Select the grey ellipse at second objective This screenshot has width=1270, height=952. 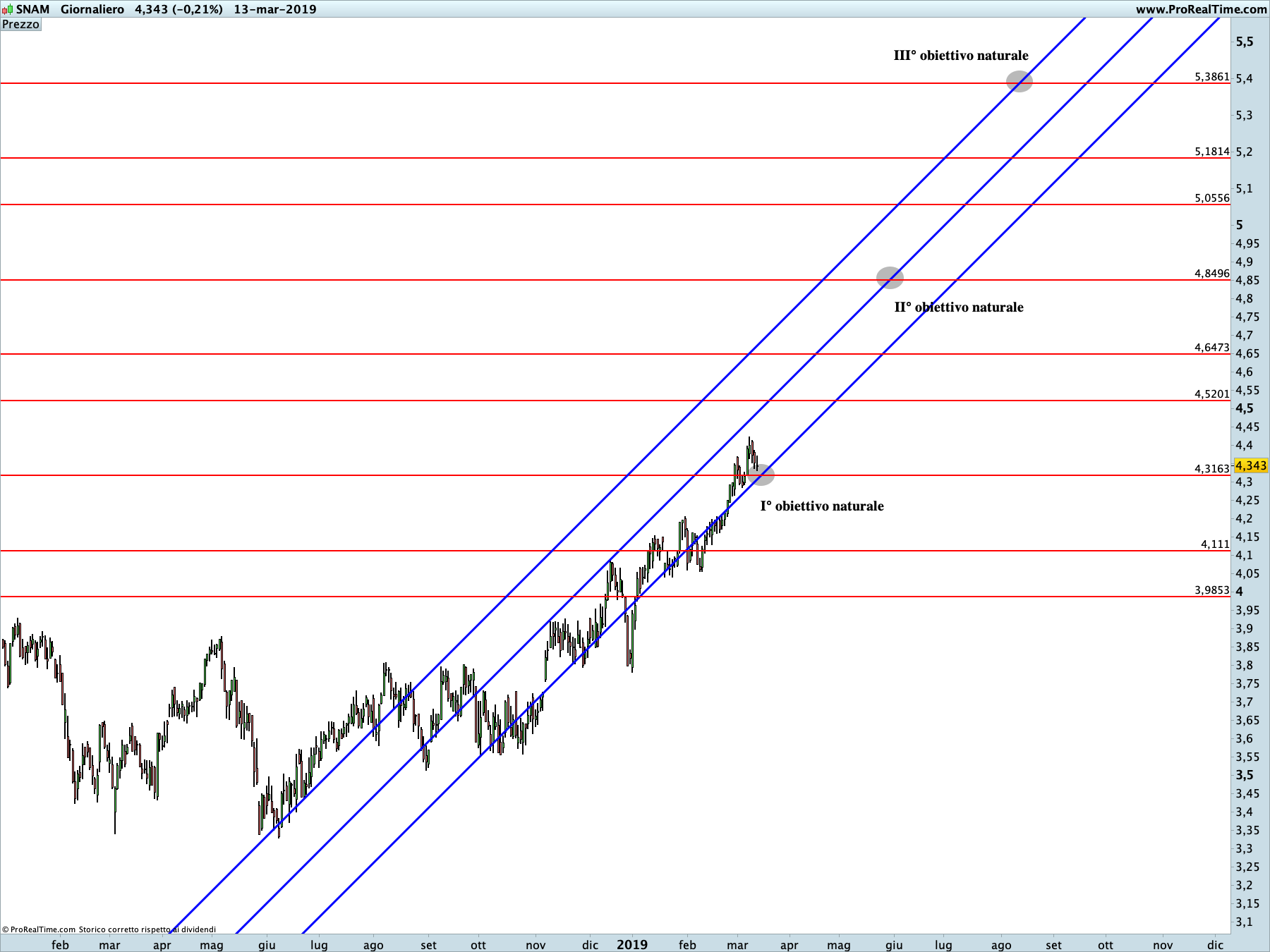890,278
